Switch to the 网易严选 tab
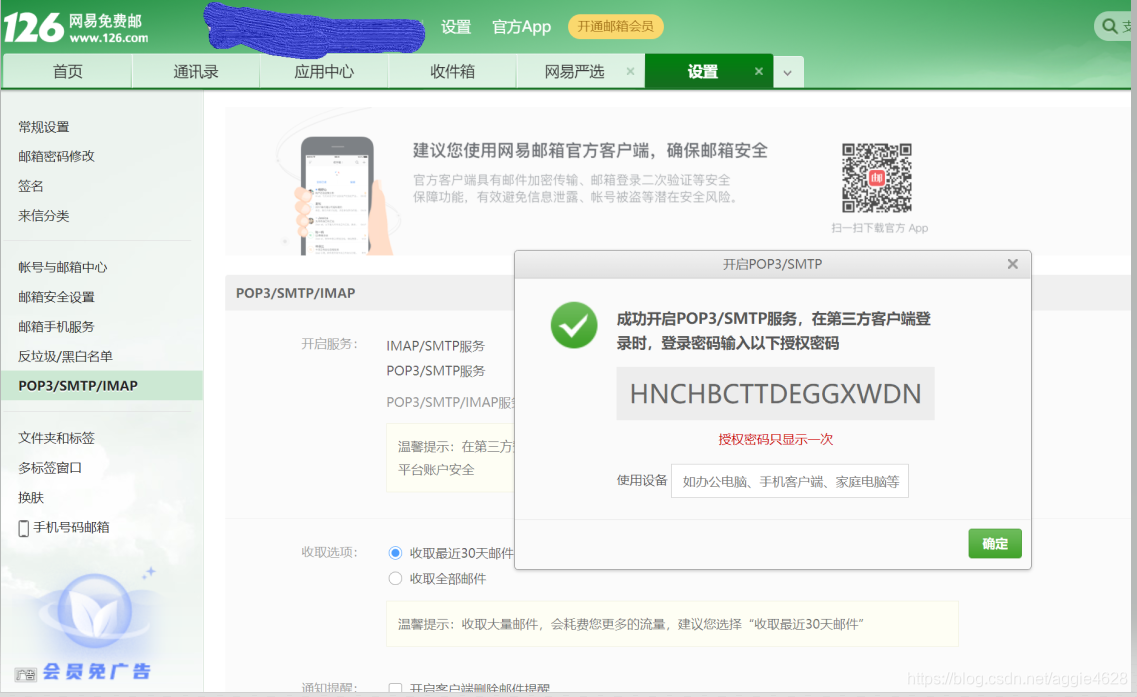 (x=574, y=72)
